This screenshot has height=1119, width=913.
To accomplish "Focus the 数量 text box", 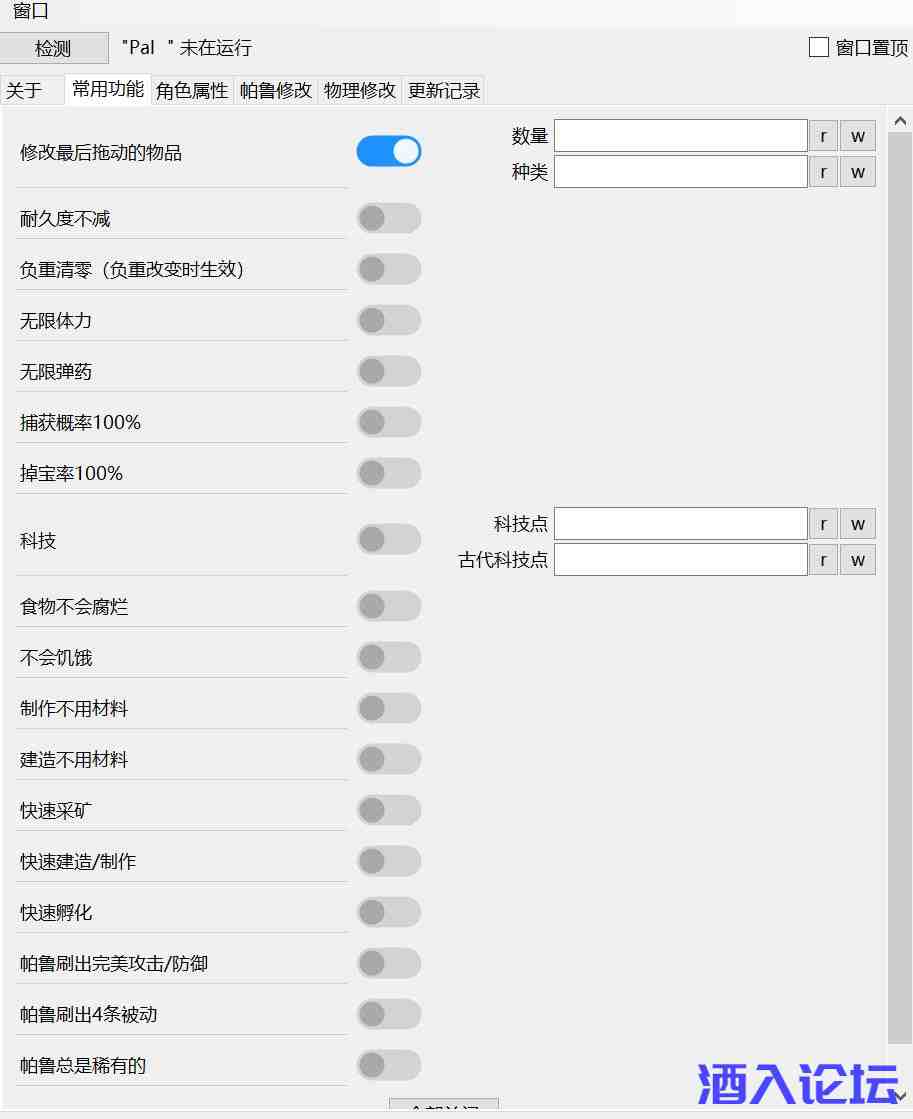I will click(x=680, y=136).
